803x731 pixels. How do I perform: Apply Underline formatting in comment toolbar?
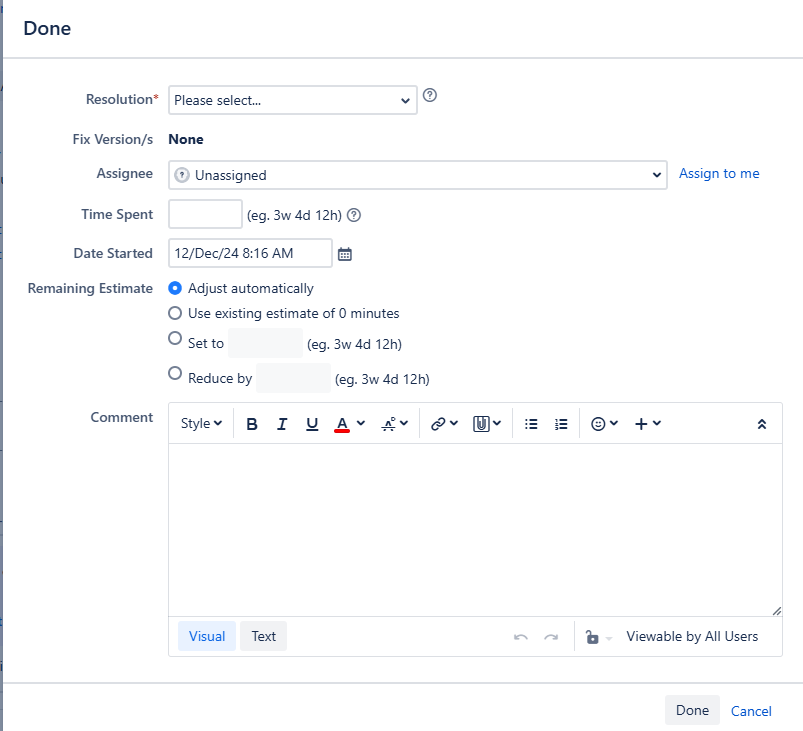[x=312, y=424]
